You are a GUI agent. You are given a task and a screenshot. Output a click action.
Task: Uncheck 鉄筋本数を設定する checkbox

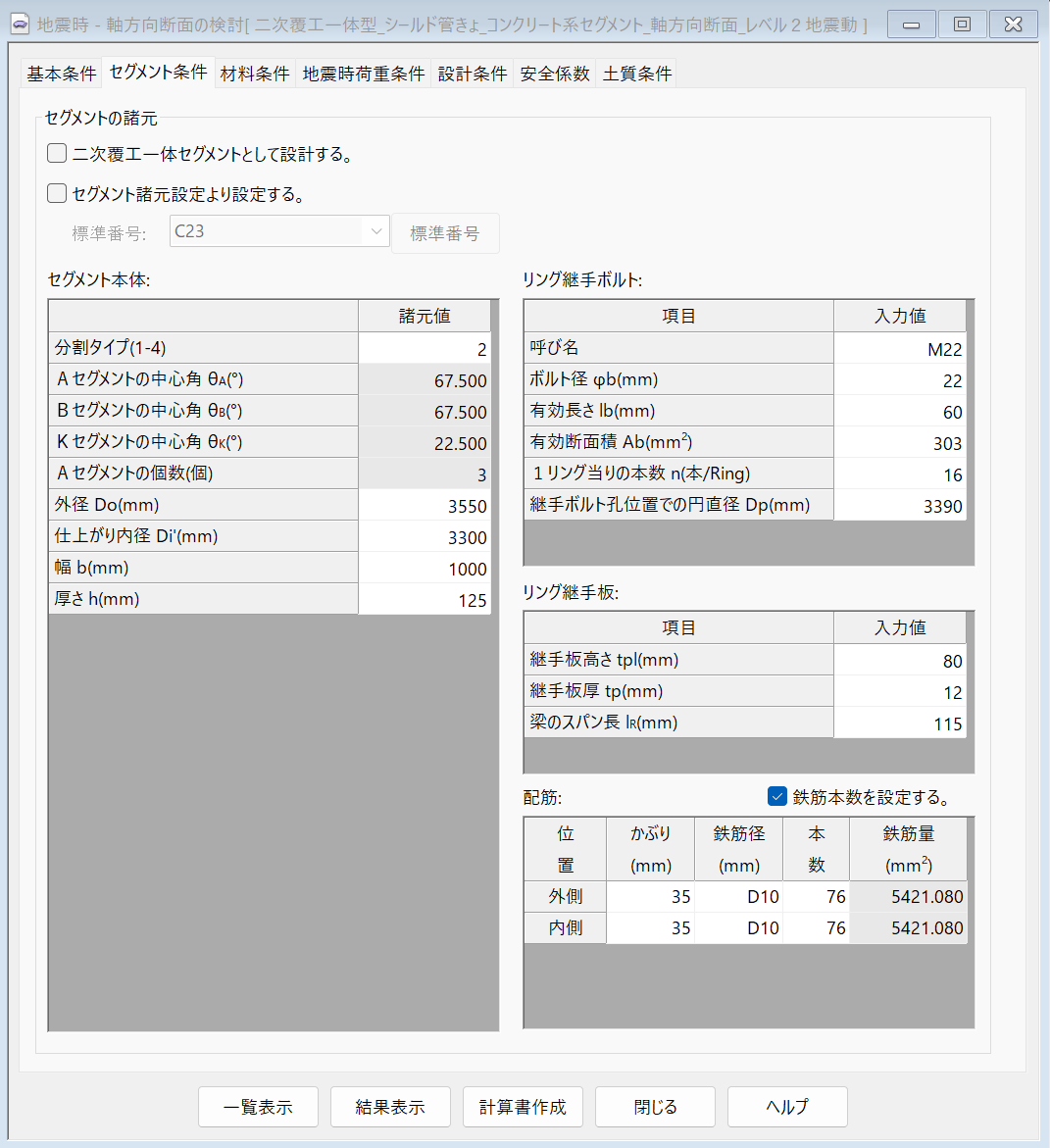tap(777, 796)
